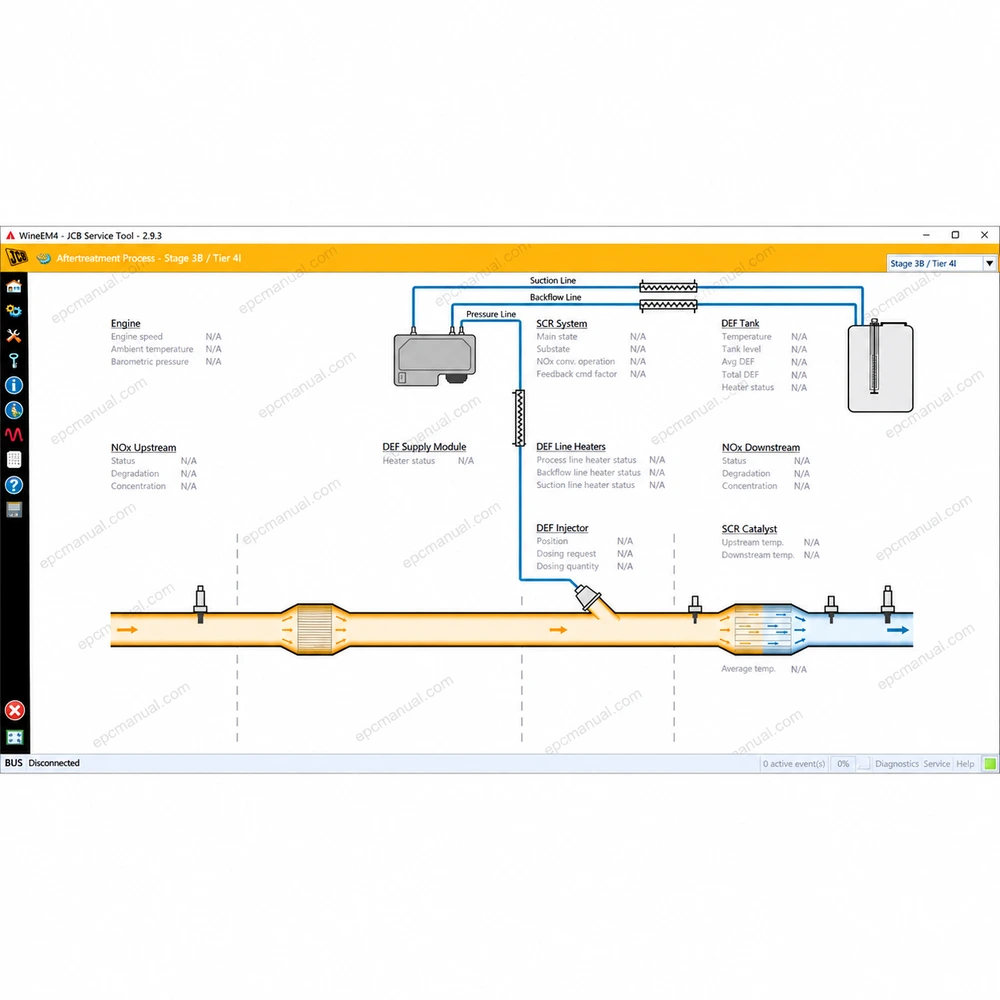
Task: Click the DEF Line Heaters heading
Action: [x=571, y=446]
